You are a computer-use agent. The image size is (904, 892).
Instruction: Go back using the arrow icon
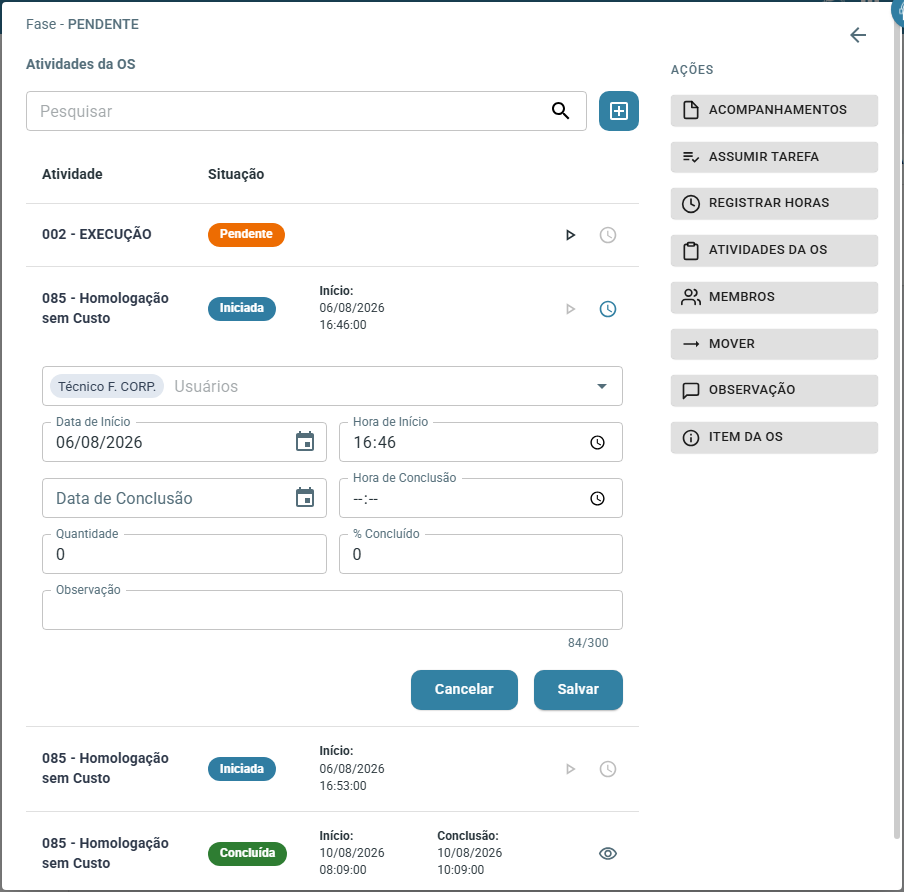point(858,35)
